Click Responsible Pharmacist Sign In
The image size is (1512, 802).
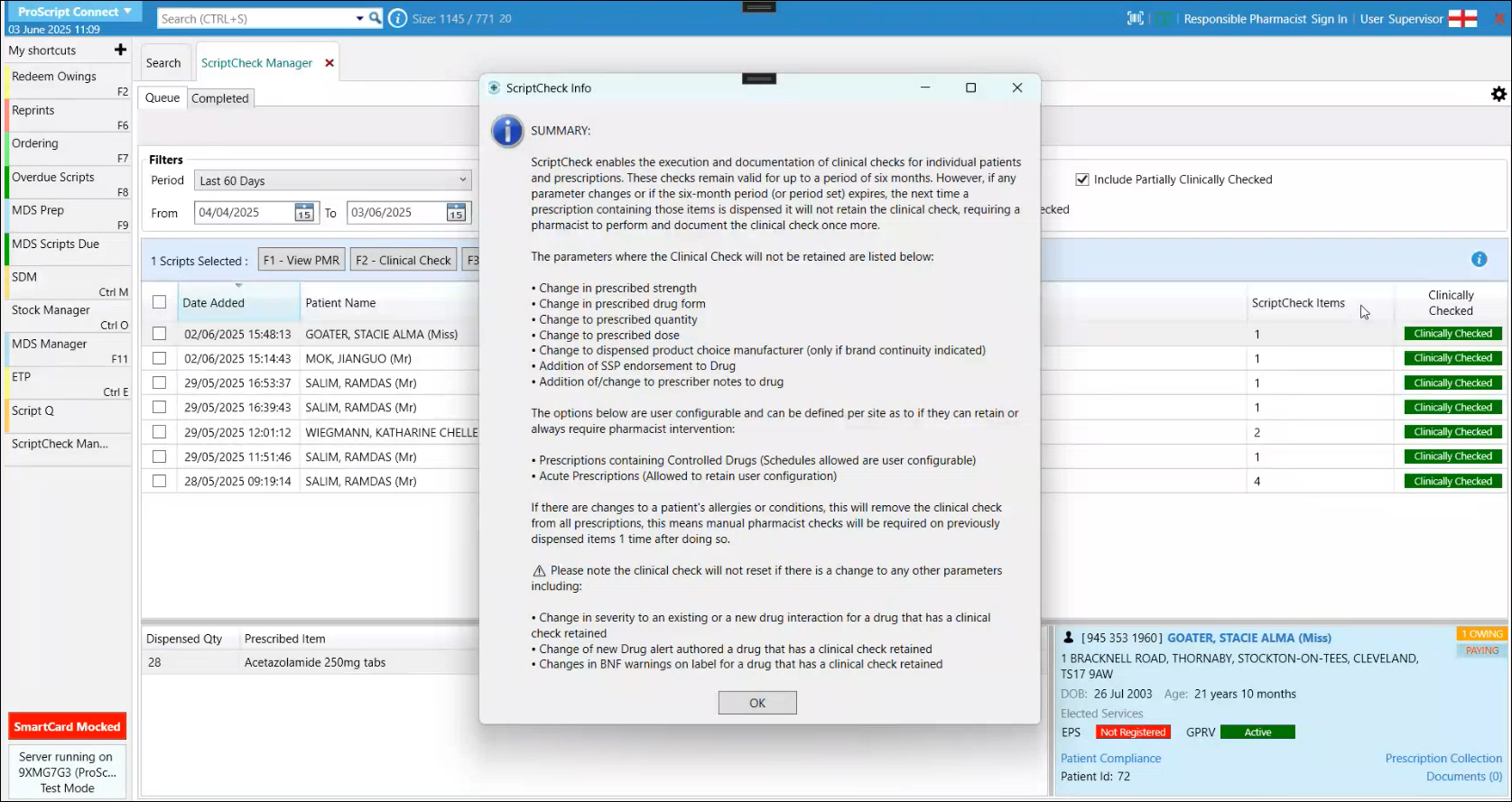pyautogui.click(x=1265, y=18)
